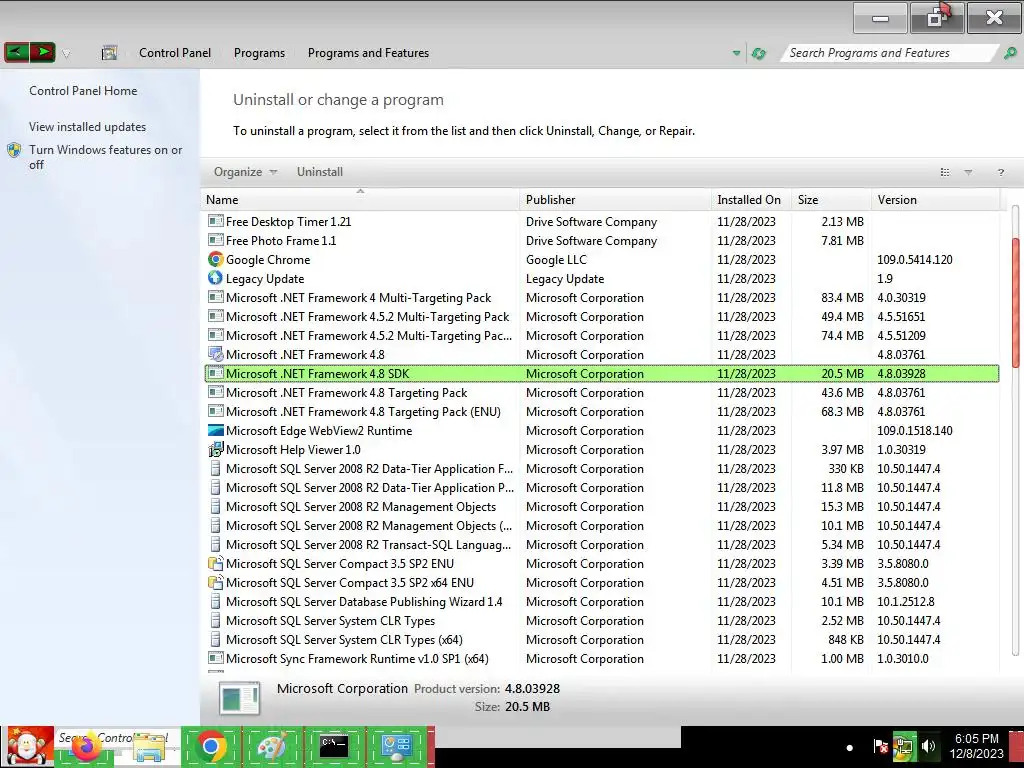The image size is (1024, 768).
Task: Select .NET Framework 4.8 Targeting Pack (ENU)
Action: pos(602,411)
